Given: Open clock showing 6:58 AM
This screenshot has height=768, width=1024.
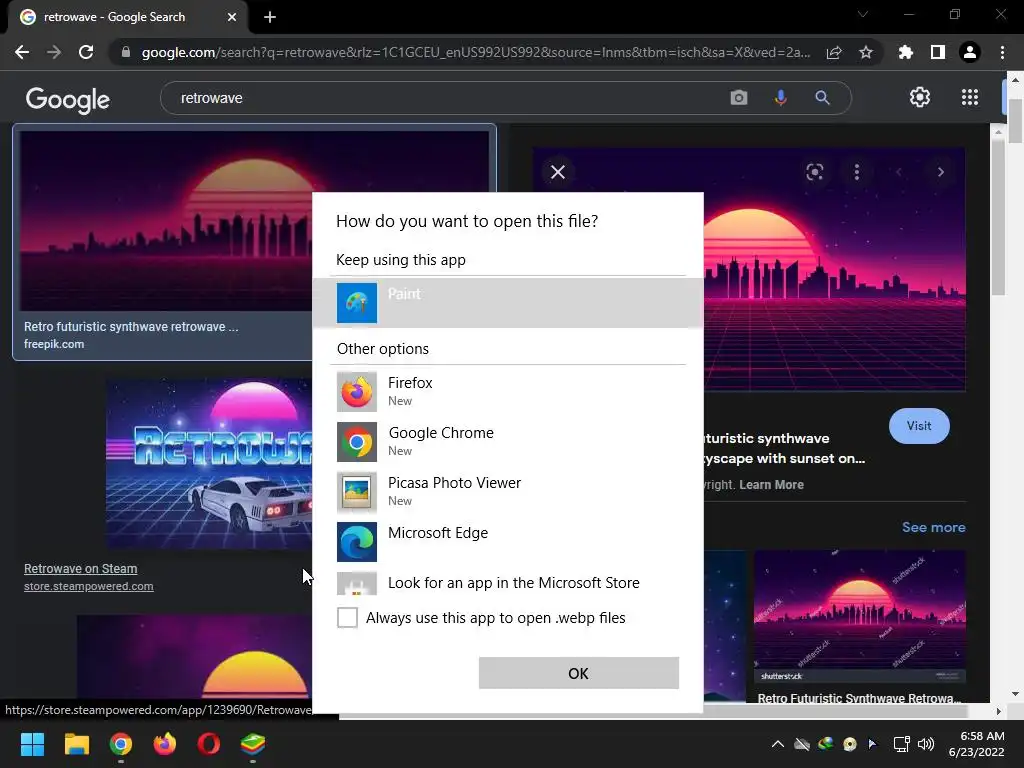Looking at the screenshot, I should (x=977, y=744).
